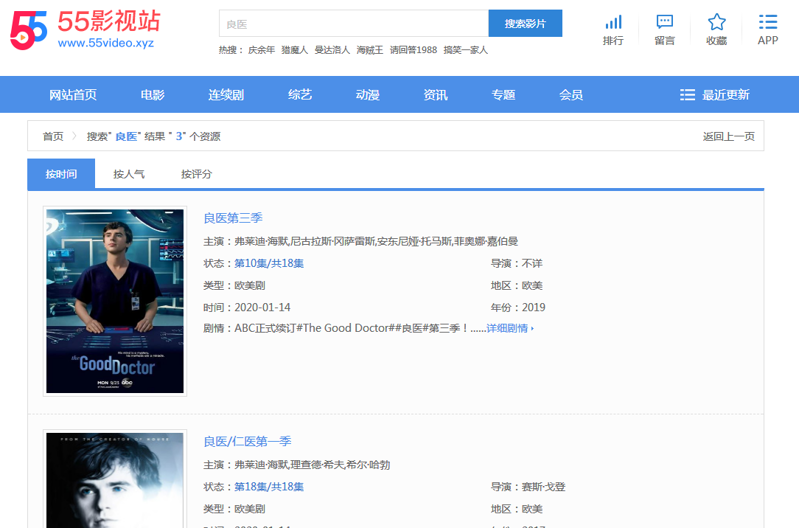Open the 资讯 navigation item

click(x=435, y=95)
